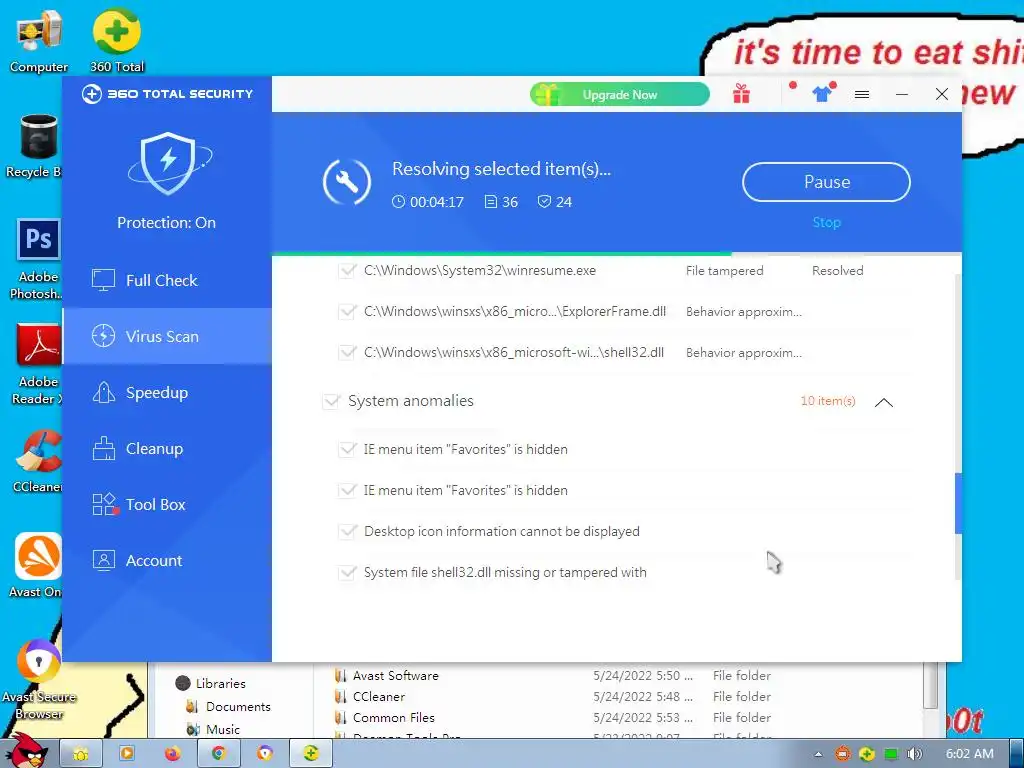Image resolution: width=1024 pixels, height=768 pixels.
Task: Select the Avast One desktop icon
Action: [36, 566]
